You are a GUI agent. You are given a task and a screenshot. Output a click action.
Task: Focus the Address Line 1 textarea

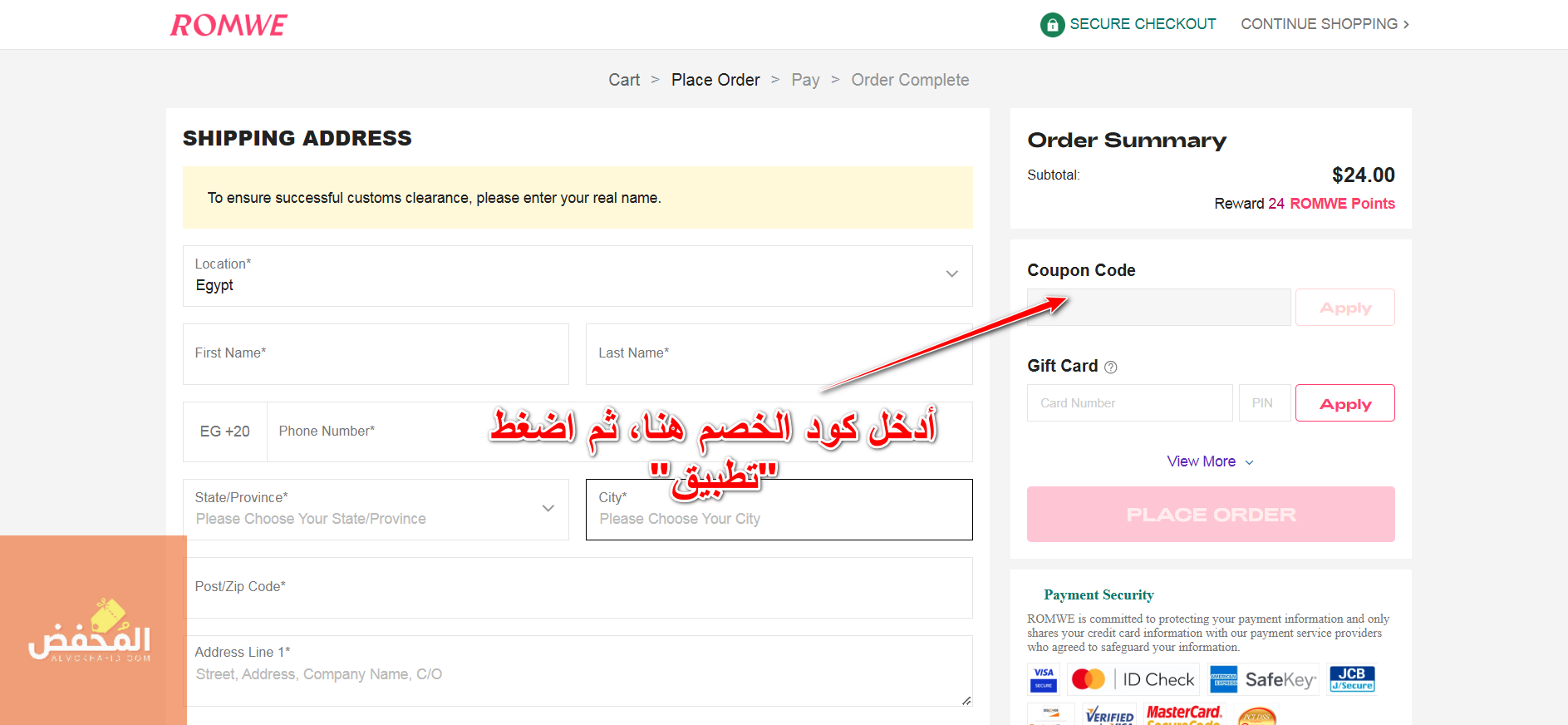point(578,671)
